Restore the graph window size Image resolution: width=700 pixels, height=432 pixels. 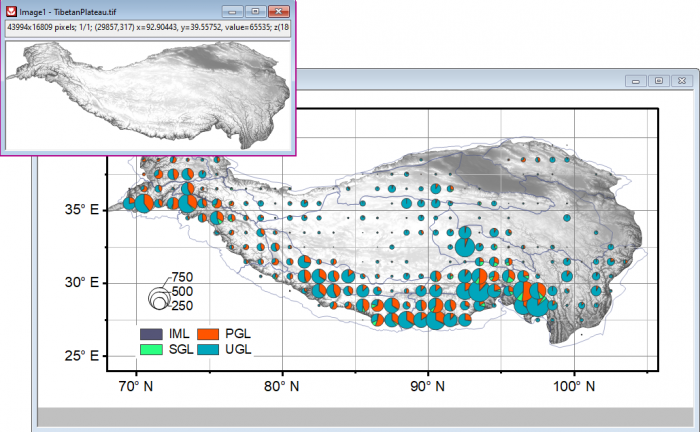[658, 80]
